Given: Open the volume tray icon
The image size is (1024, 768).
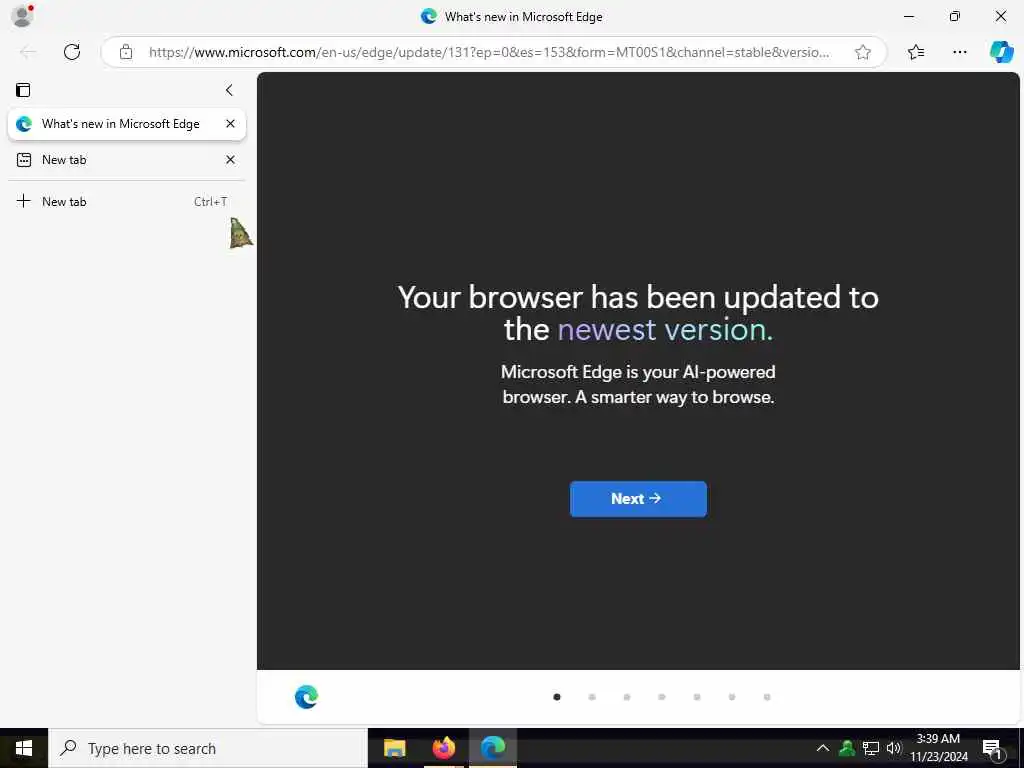Looking at the screenshot, I should coord(894,748).
